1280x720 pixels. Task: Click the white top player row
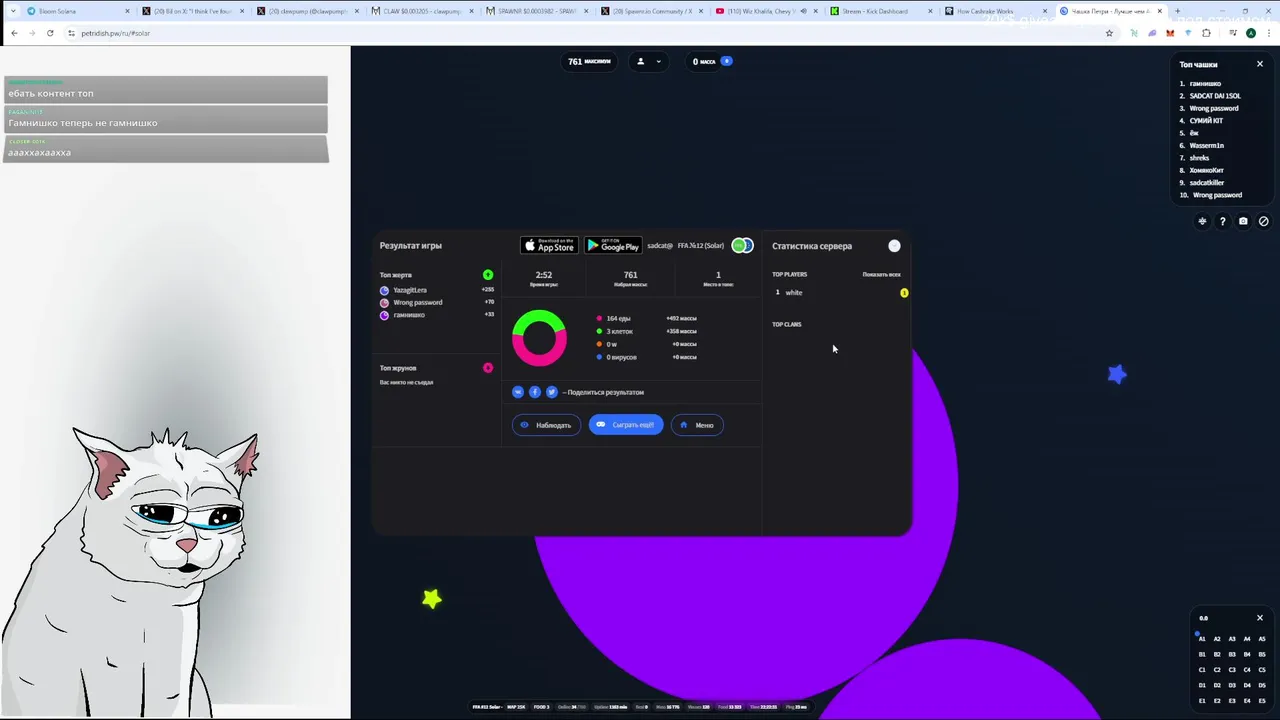pyautogui.click(x=838, y=293)
